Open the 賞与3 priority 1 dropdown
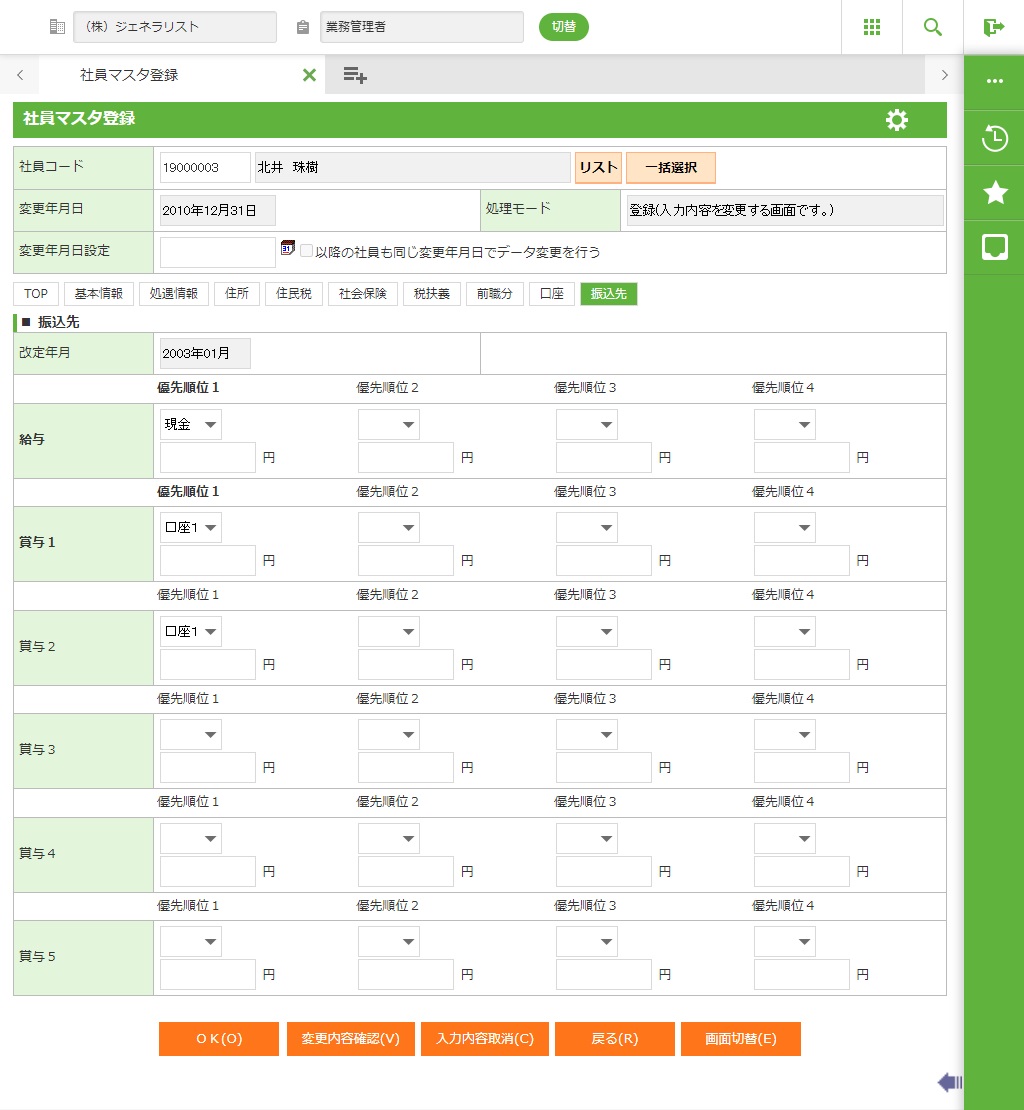 [x=191, y=735]
